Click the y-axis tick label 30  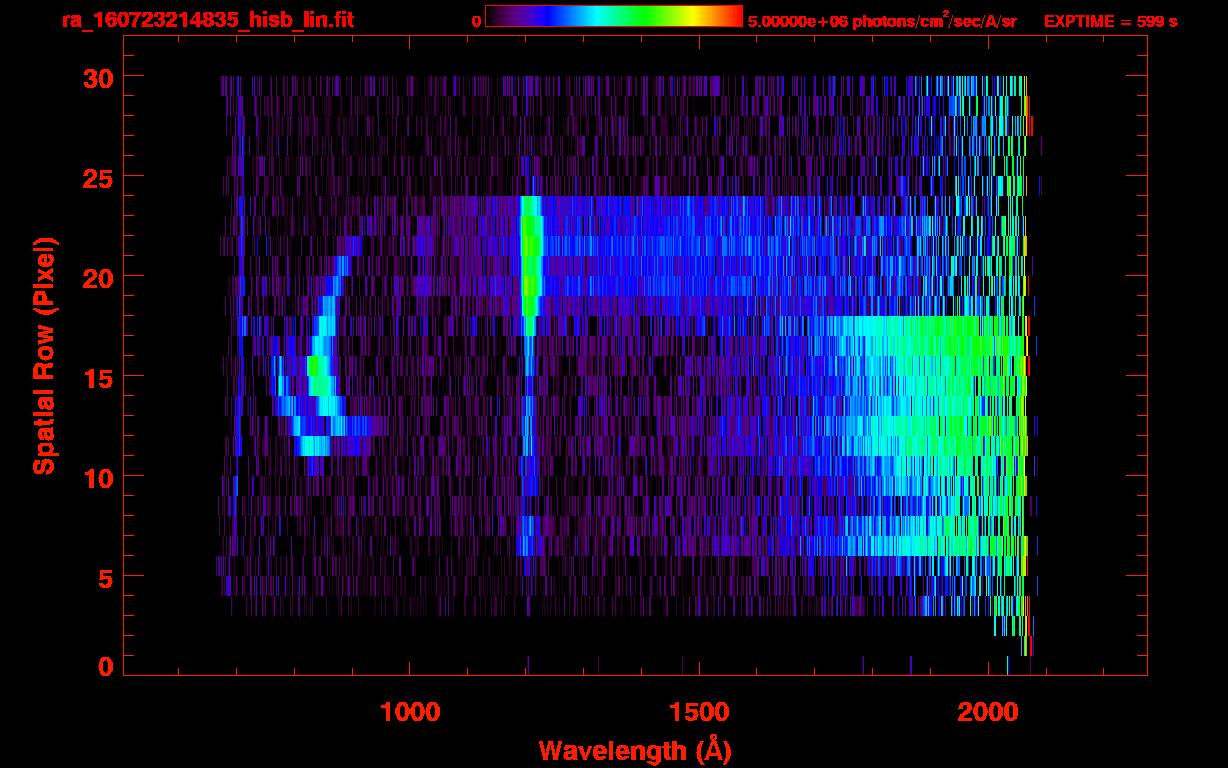pos(96,77)
